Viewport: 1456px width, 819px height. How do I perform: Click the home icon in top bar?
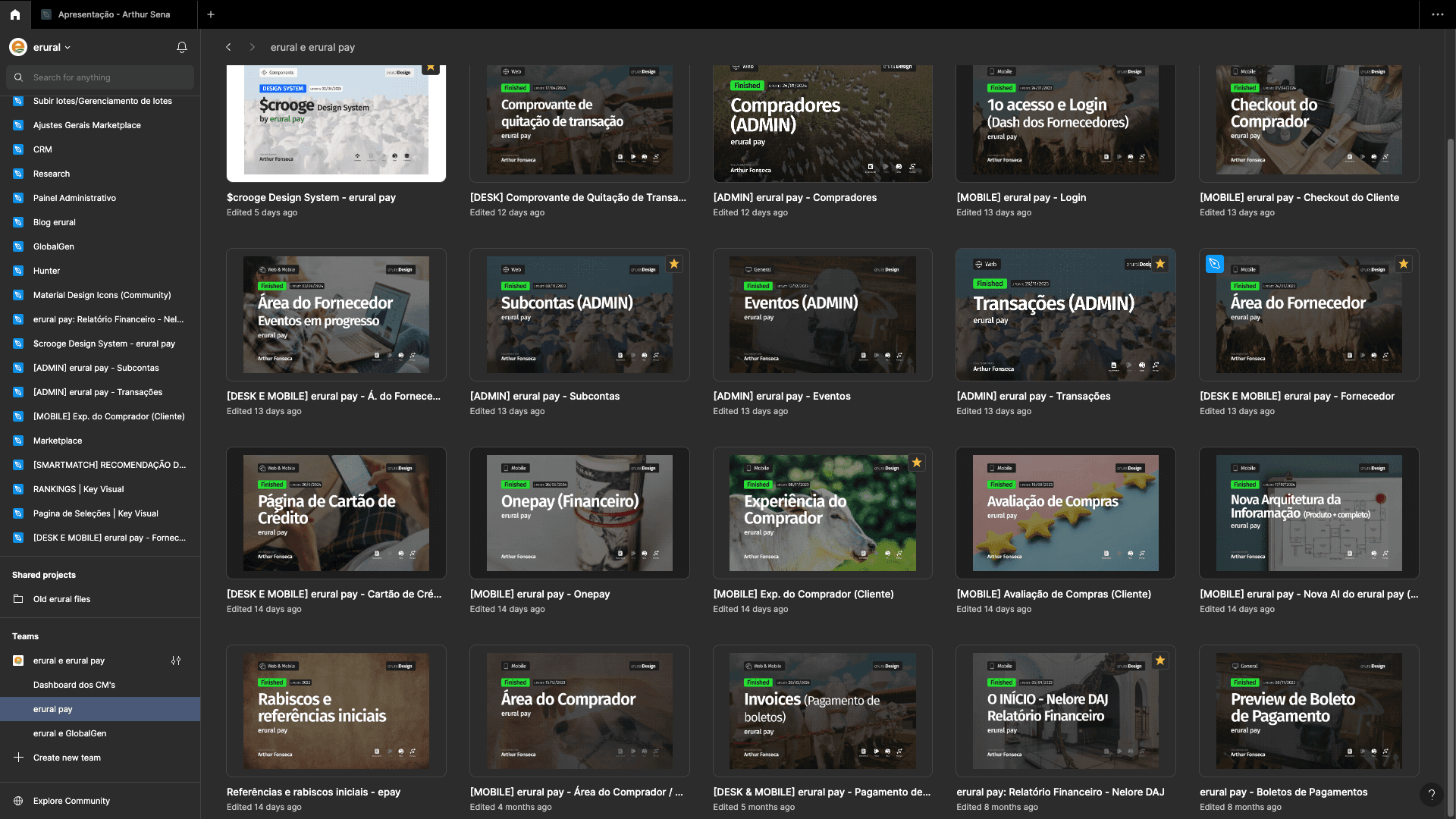click(15, 14)
